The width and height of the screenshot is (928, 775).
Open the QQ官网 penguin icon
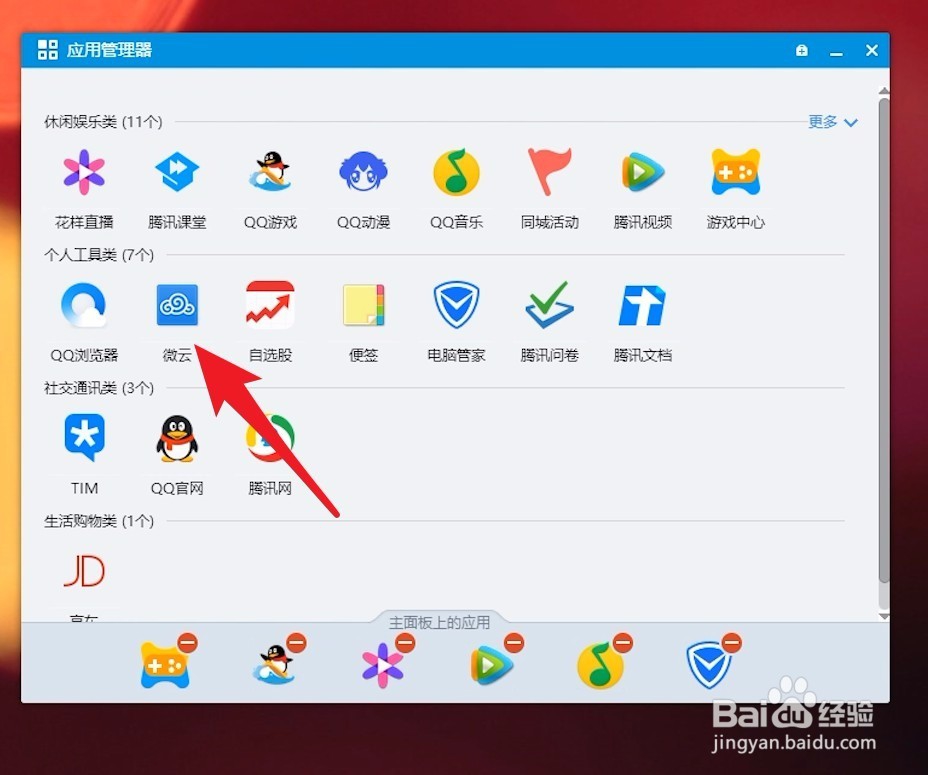click(x=177, y=439)
